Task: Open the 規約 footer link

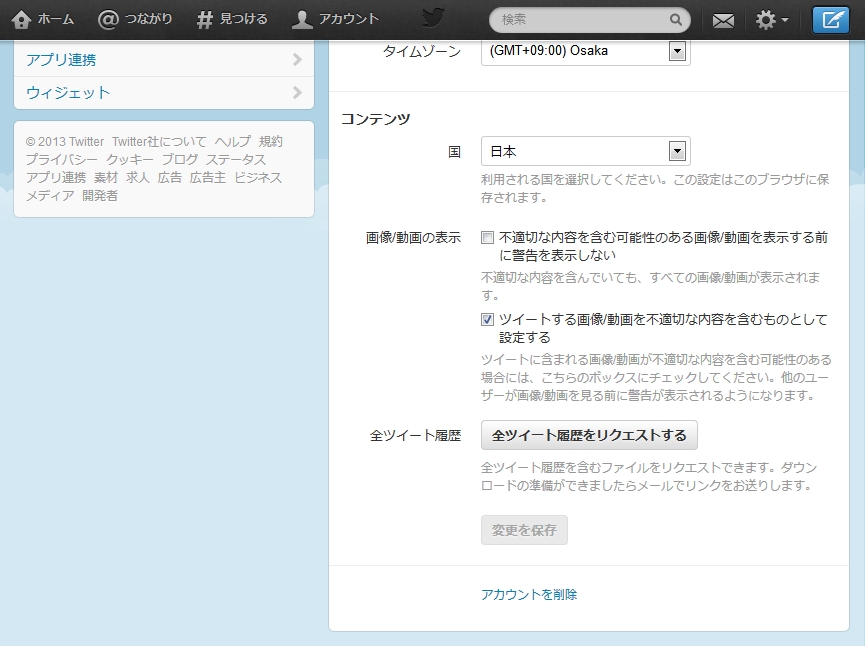Action: click(x=270, y=142)
